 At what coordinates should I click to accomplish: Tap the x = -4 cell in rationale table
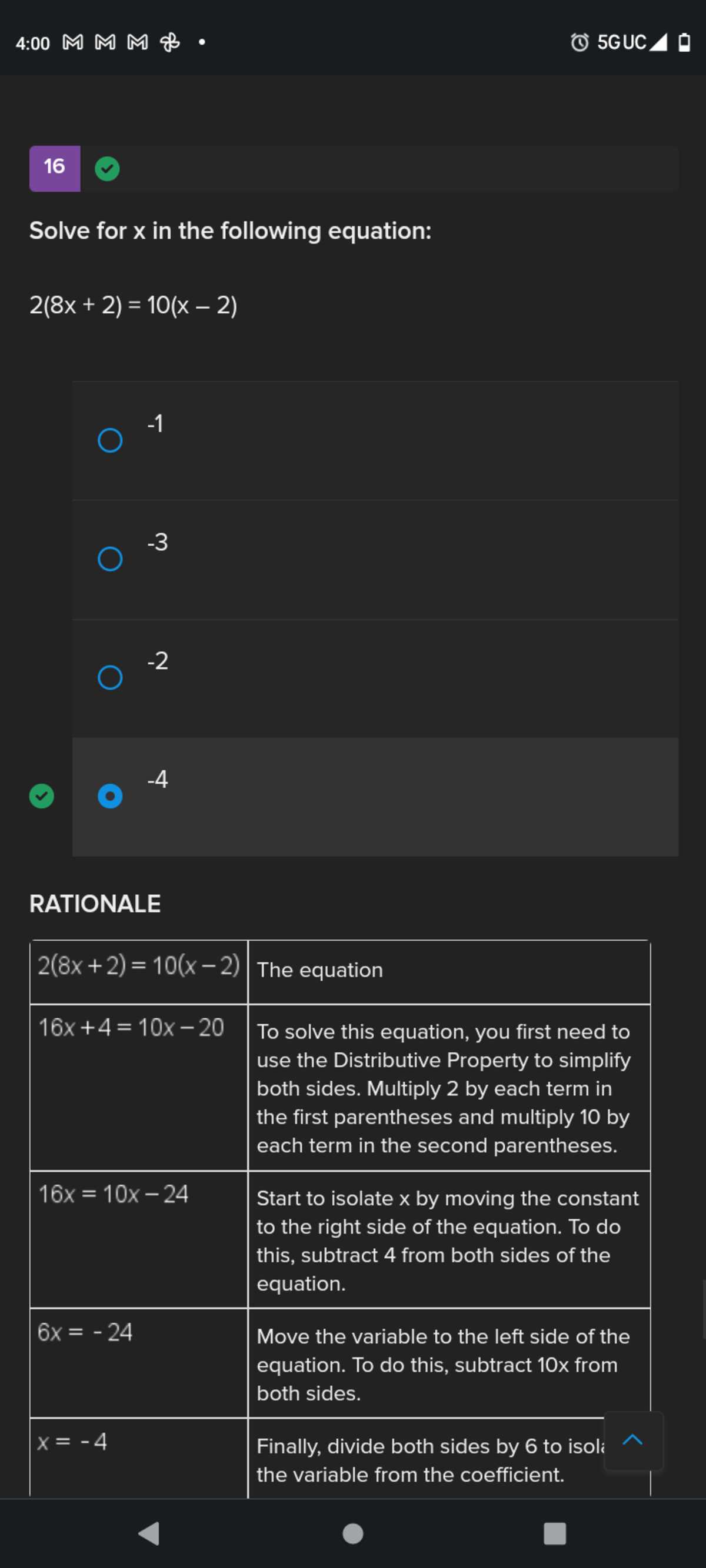72,1442
